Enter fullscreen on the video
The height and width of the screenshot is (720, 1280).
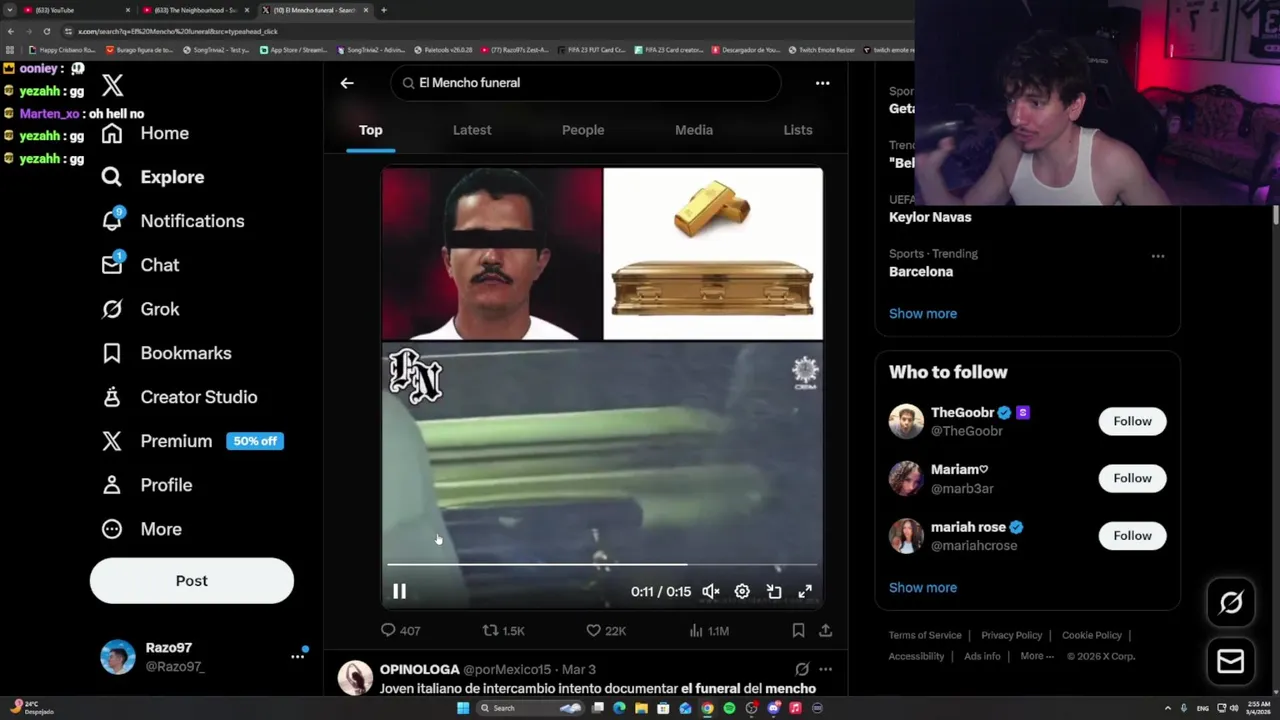805,592
